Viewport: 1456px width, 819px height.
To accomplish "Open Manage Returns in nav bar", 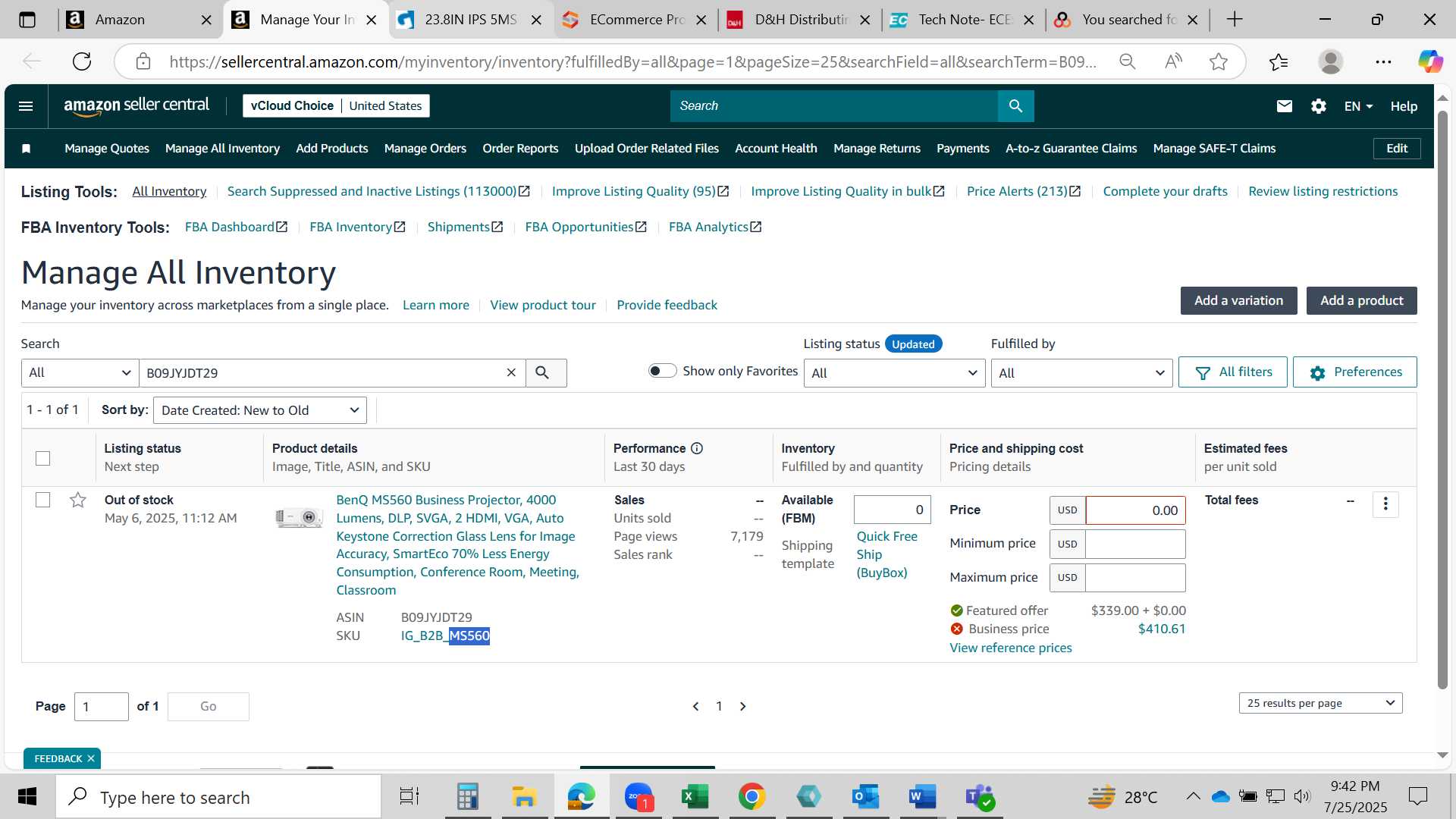I will [x=877, y=149].
